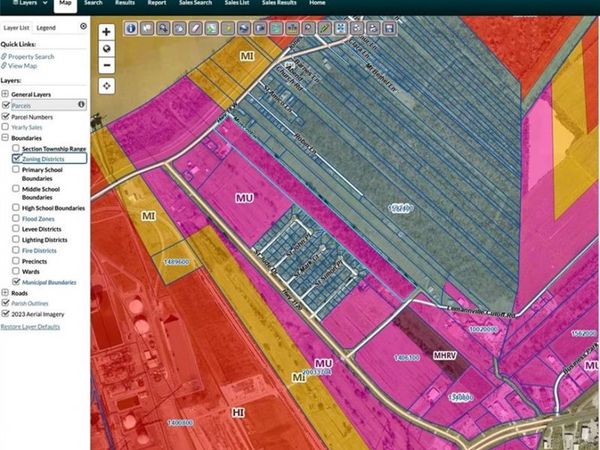This screenshot has height=450, width=600.
Task: Select the Identify info tool in map toolbar
Action: tap(131, 28)
